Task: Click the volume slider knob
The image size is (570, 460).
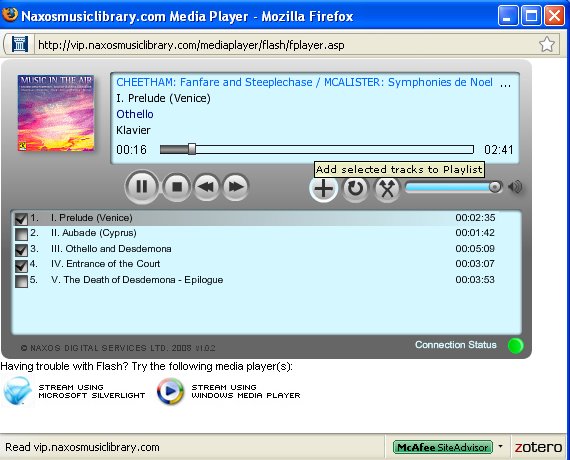Action: coord(495,187)
